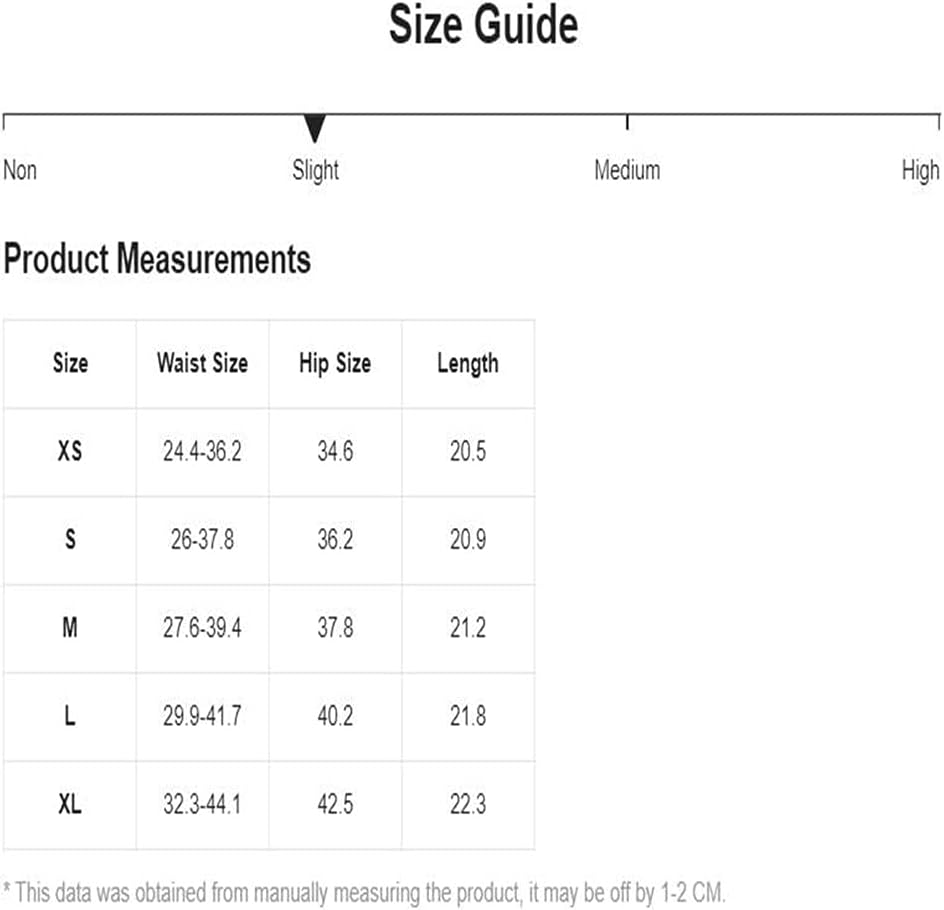Viewport: 944px width, 910px height.
Task: Click the Waist Size column header
Action: click(202, 363)
